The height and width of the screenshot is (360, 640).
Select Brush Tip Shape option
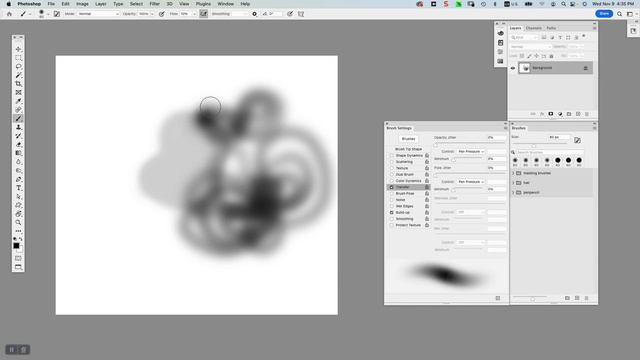pyautogui.click(x=409, y=149)
